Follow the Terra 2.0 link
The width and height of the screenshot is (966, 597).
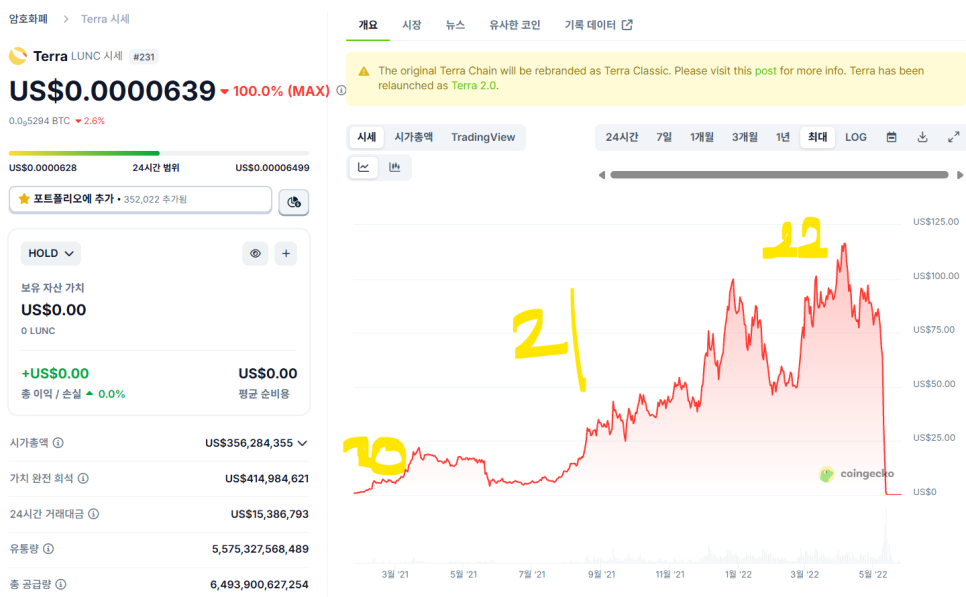coord(473,86)
